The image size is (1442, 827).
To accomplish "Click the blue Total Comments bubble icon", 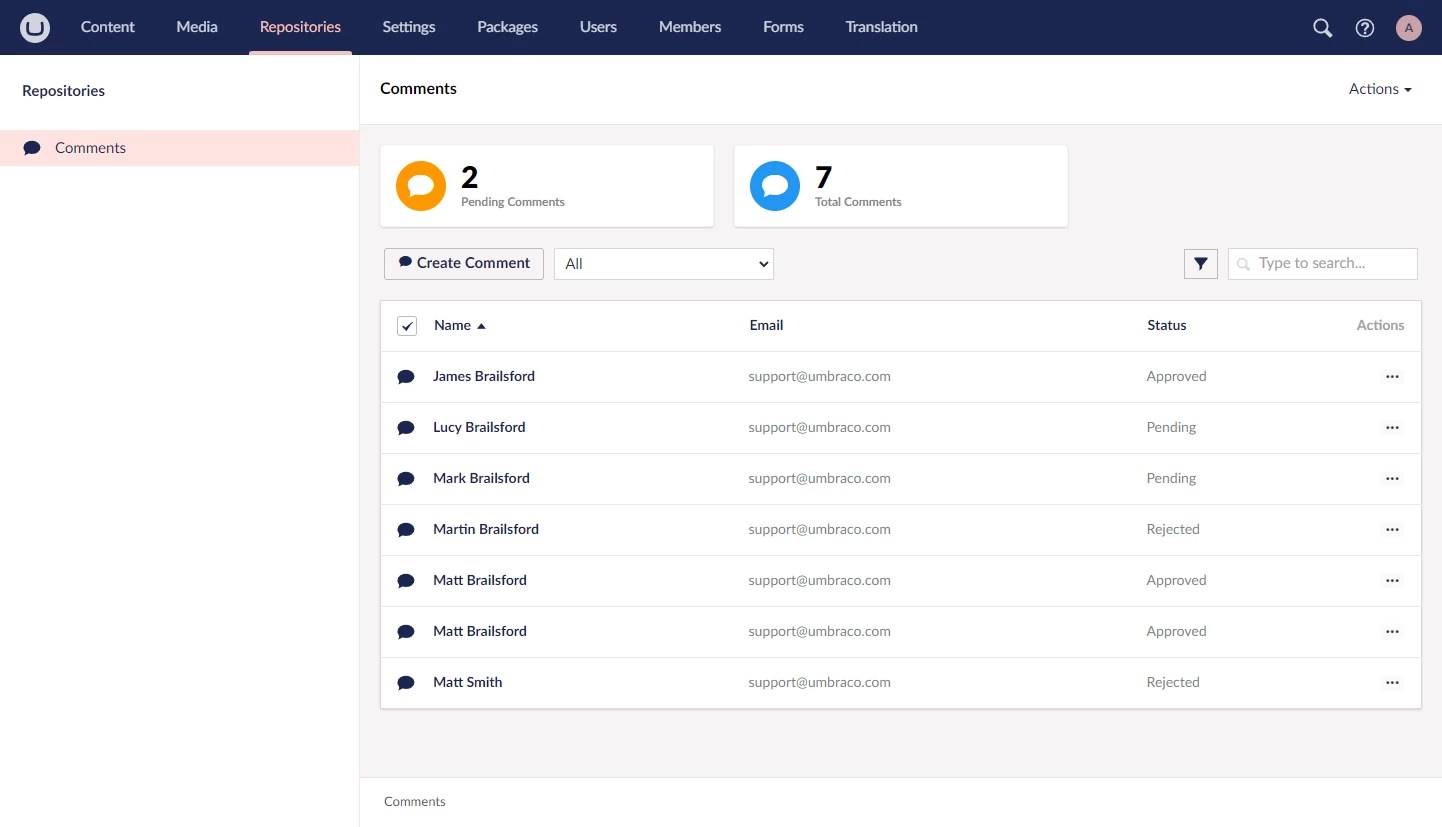I will pos(775,185).
